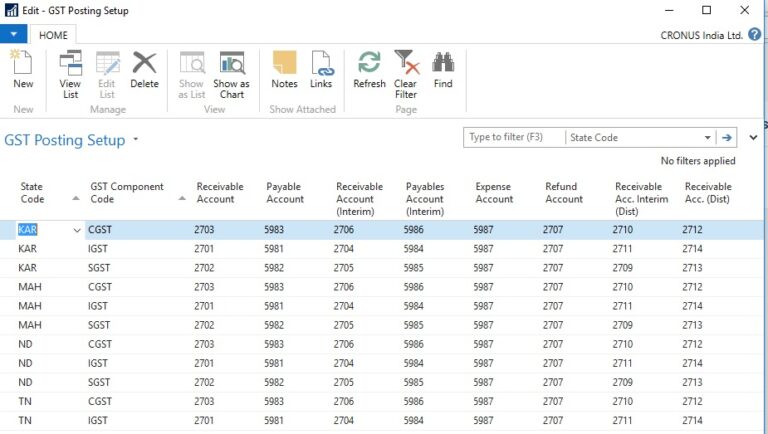768x434 pixels.
Task: Open dropdown in selected KAR state cell
Action: pyautogui.click(x=77, y=230)
